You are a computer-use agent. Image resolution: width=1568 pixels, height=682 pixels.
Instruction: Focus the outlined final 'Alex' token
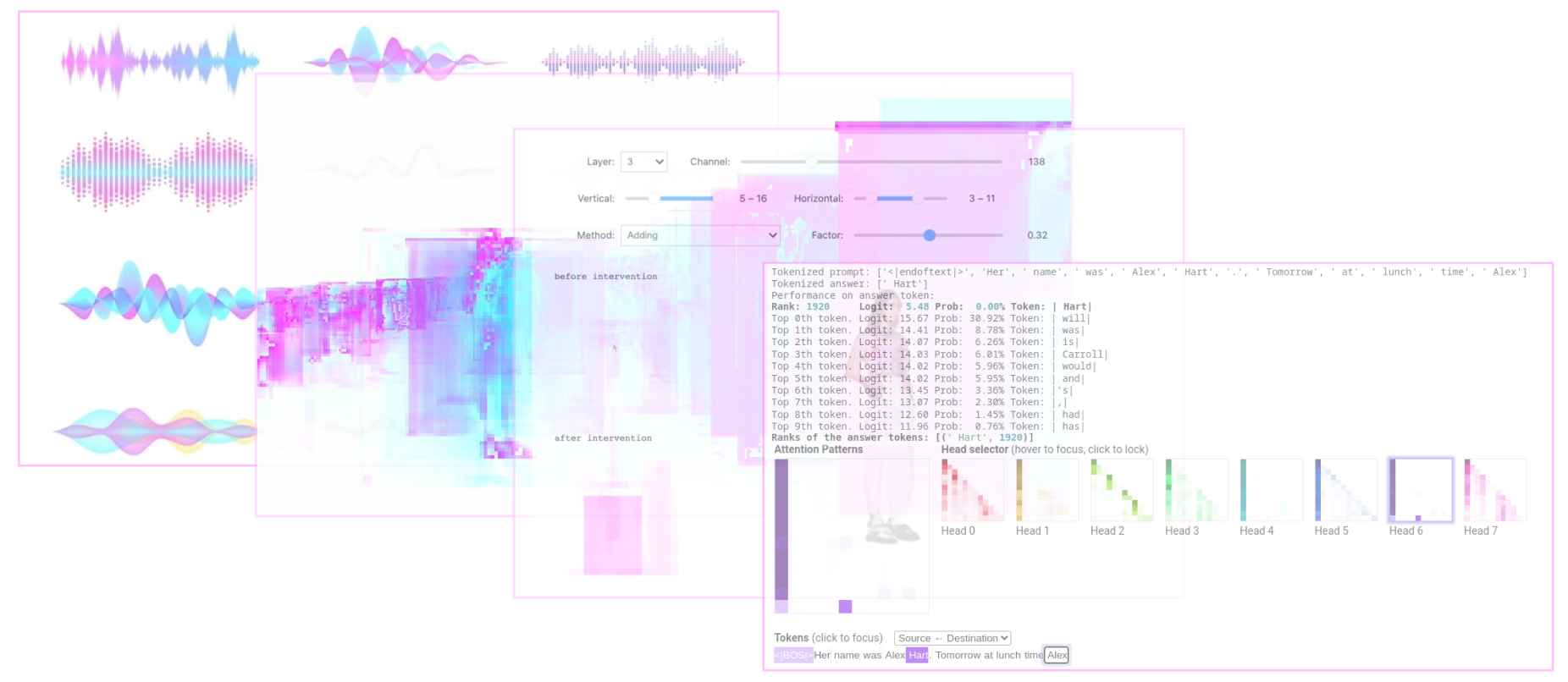coord(1057,655)
